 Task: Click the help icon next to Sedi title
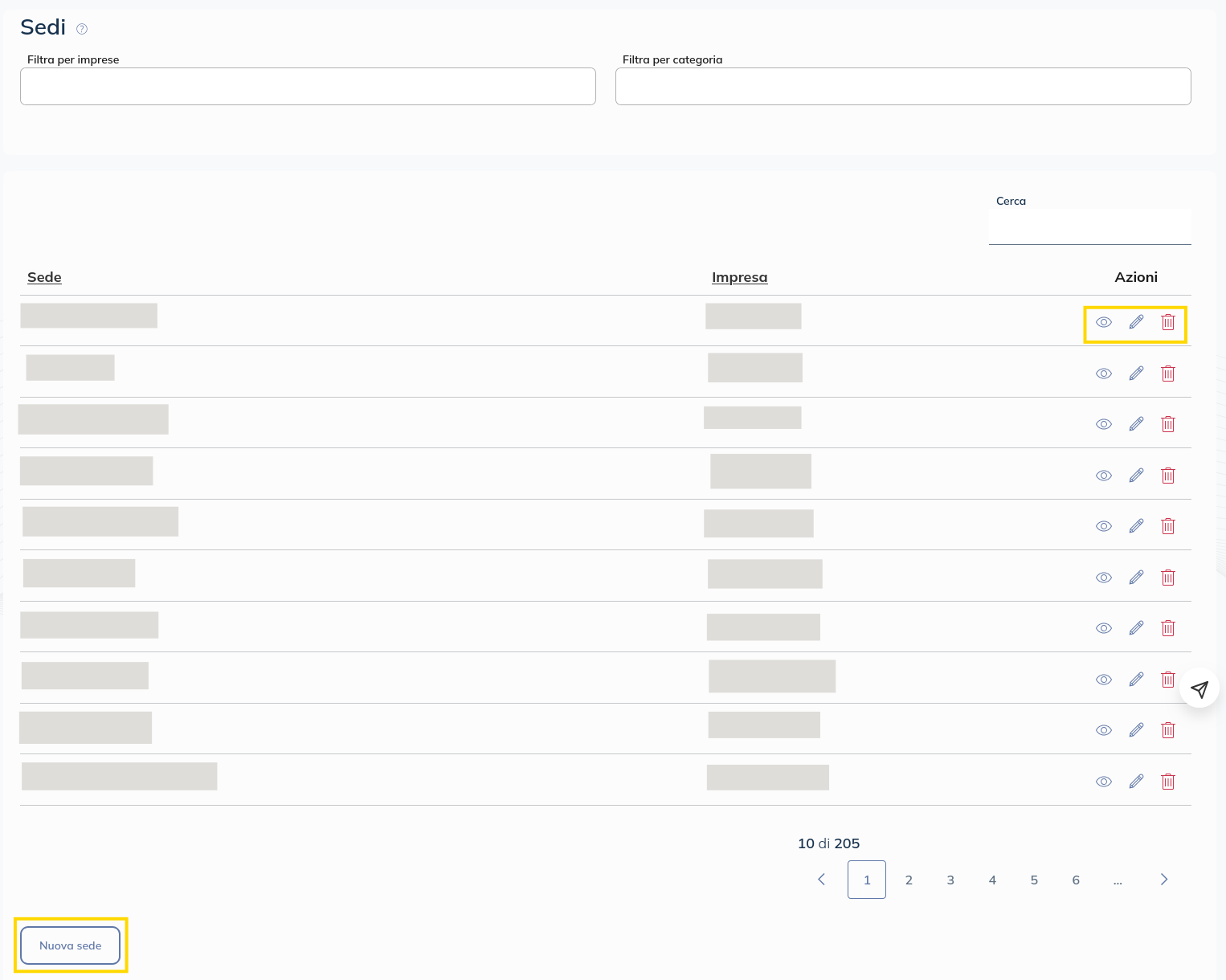tap(82, 29)
